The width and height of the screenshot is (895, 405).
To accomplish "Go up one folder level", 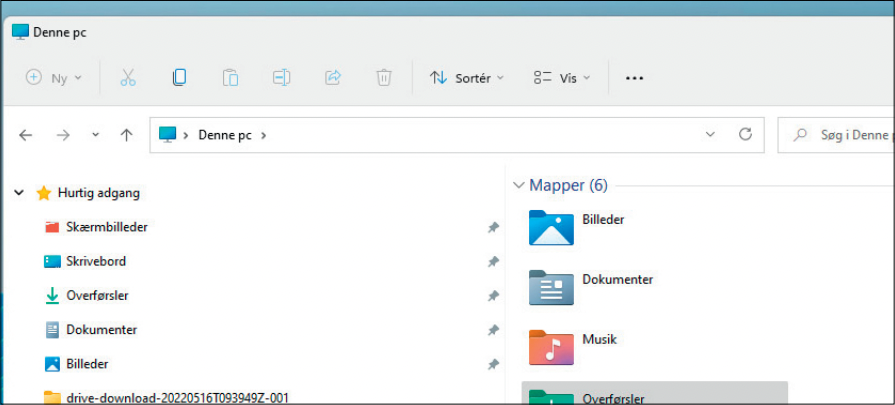I will click(127, 135).
